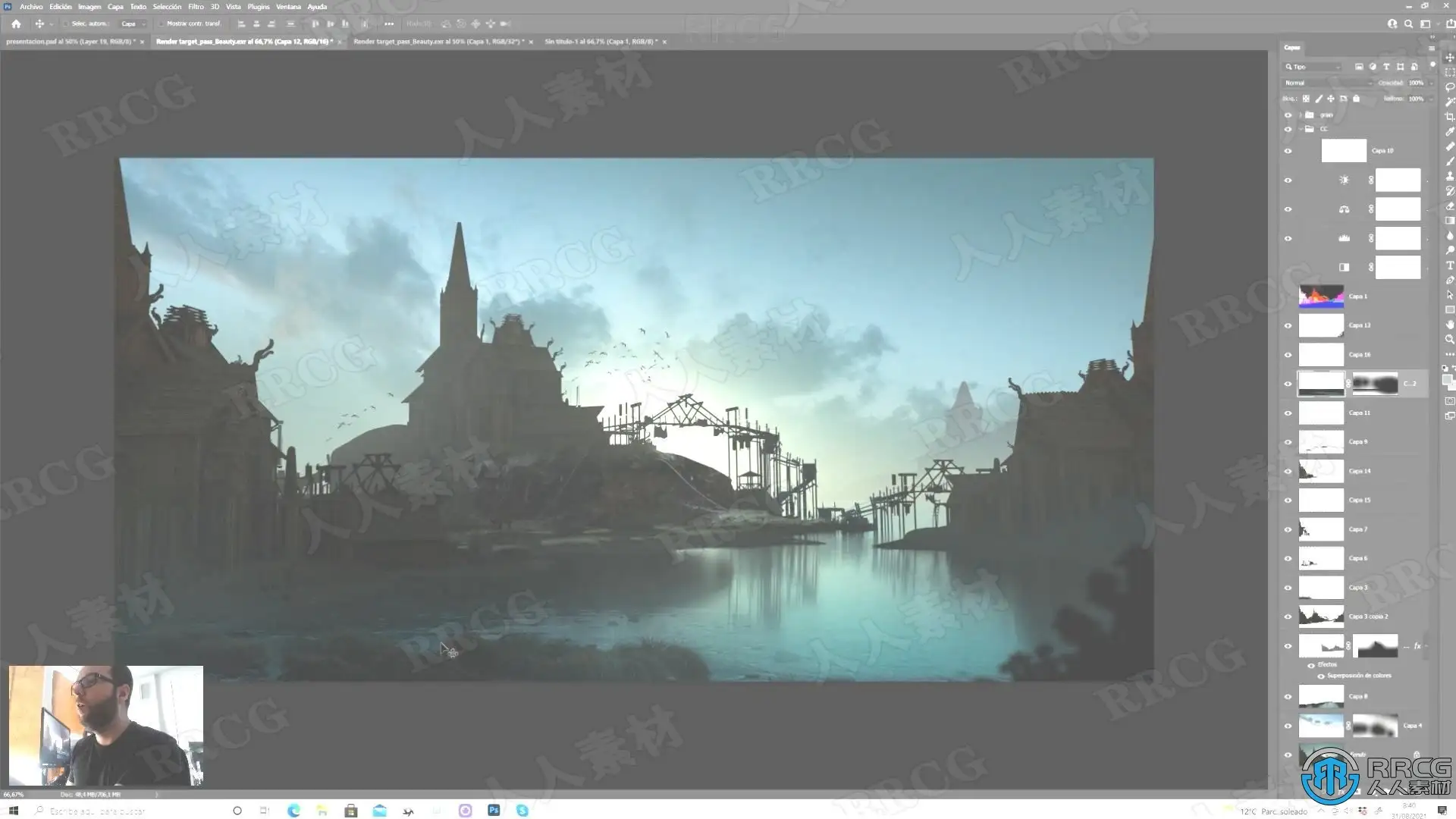Switch to the presentacion.psd document tab
The width and height of the screenshot is (1456, 819).
[x=71, y=42]
